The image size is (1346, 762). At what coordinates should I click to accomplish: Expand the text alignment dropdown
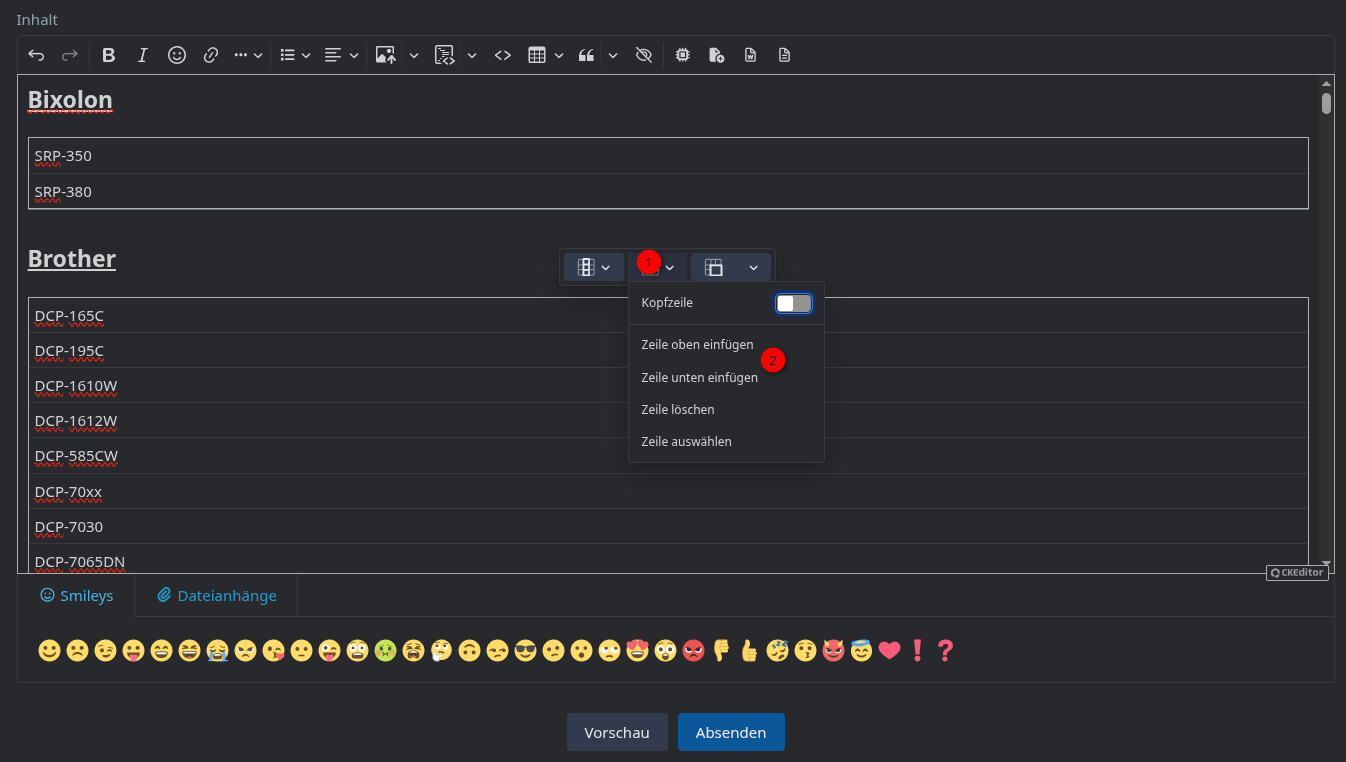point(342,56)
